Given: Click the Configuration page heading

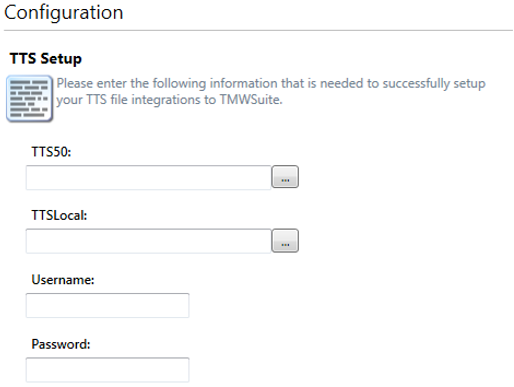Looking at the screenshot, I should (x=64, y=13).
